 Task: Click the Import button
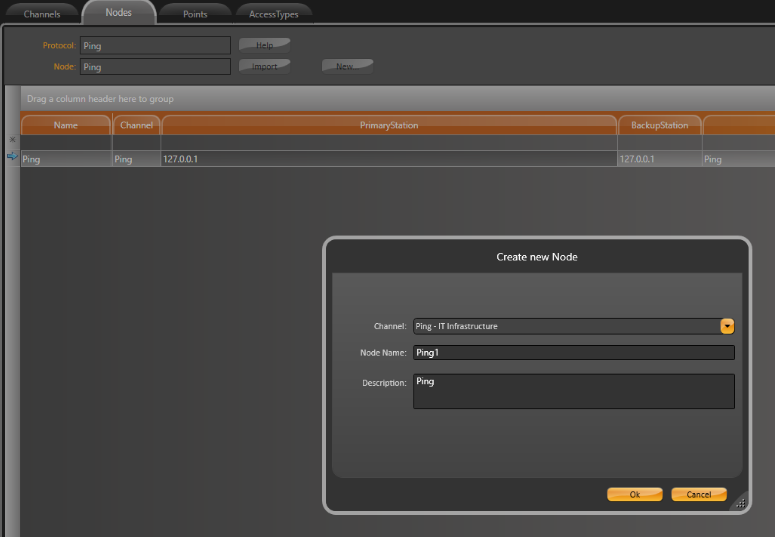point(264,66)
